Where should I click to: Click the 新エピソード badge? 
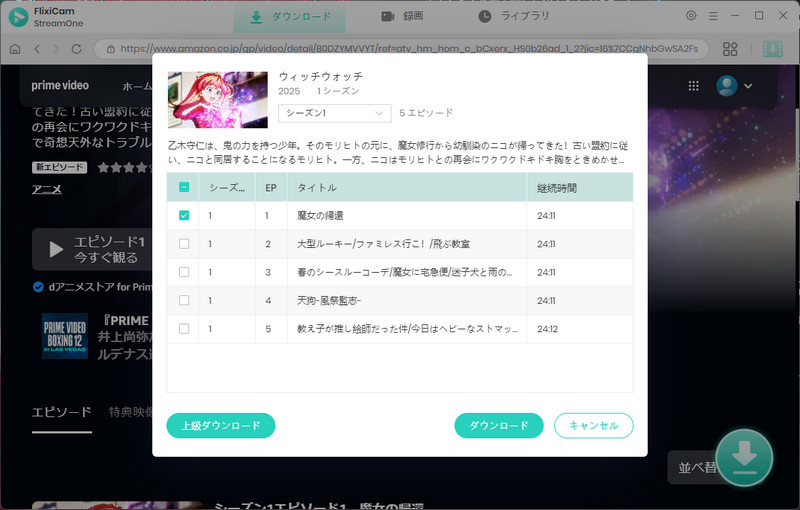click(x=60, y=167)
